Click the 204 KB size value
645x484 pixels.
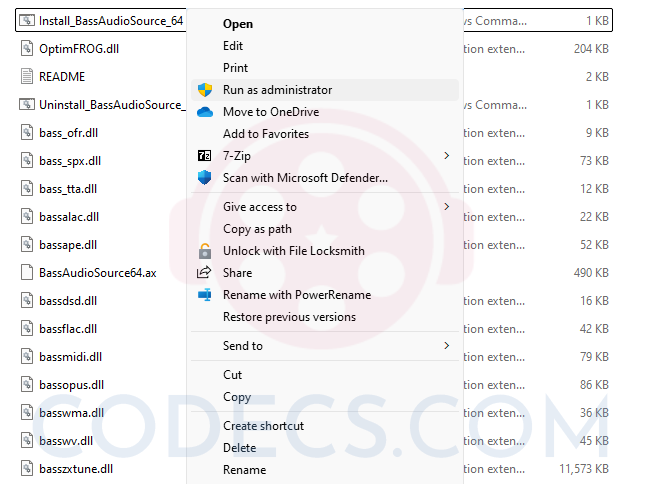(x=591, y=49)
